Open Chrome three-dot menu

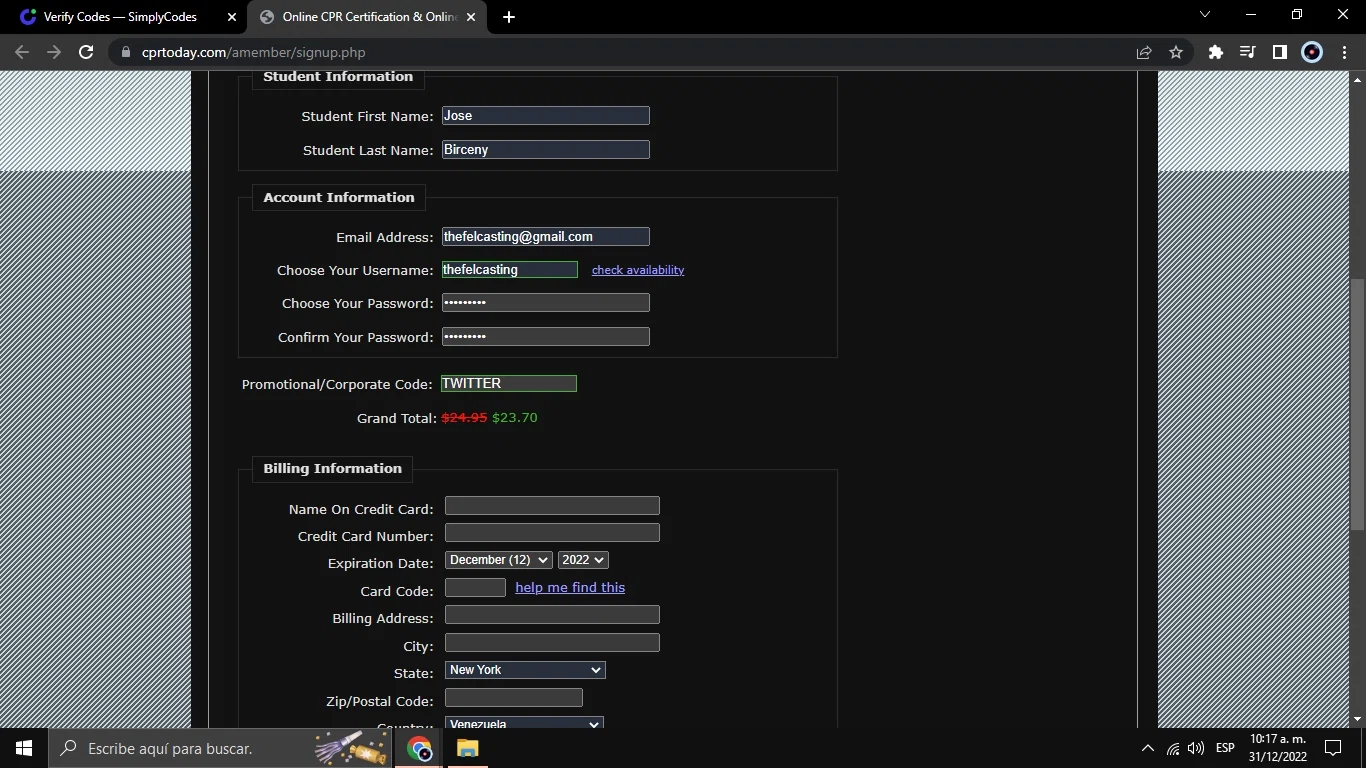pos(1344,52)
